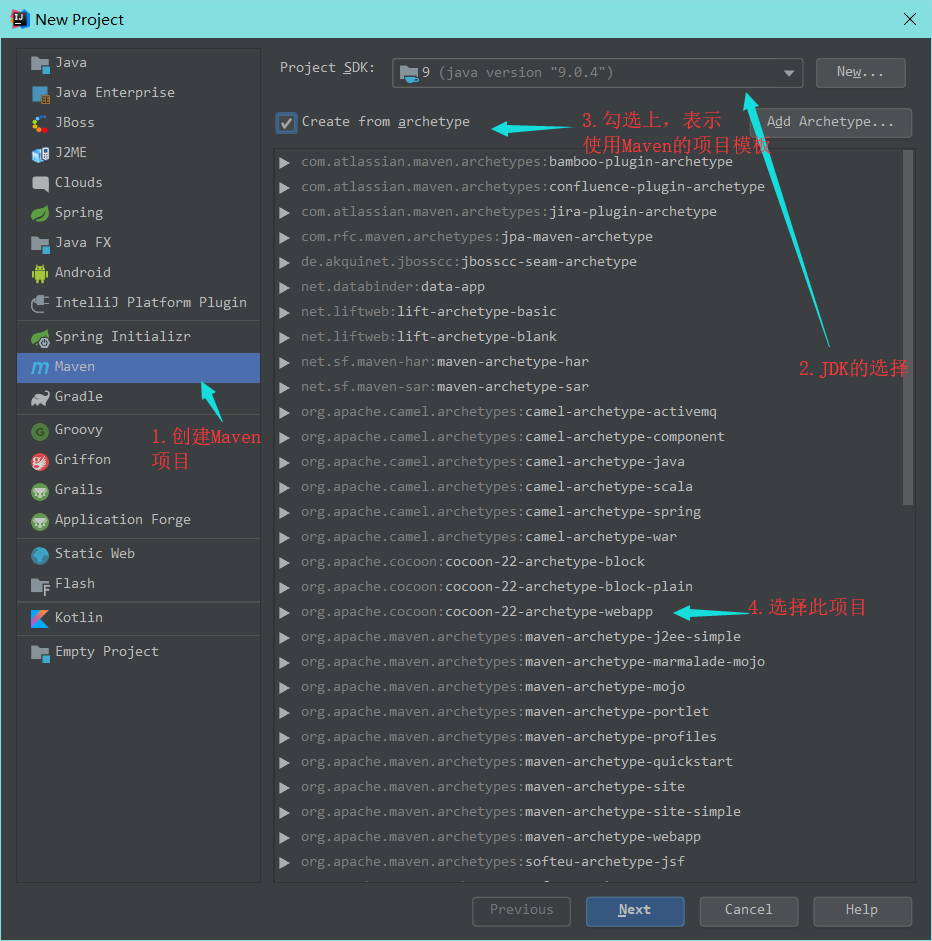932x941 pixels.
Task: Select Android in the project list
Action: (139, 273)
